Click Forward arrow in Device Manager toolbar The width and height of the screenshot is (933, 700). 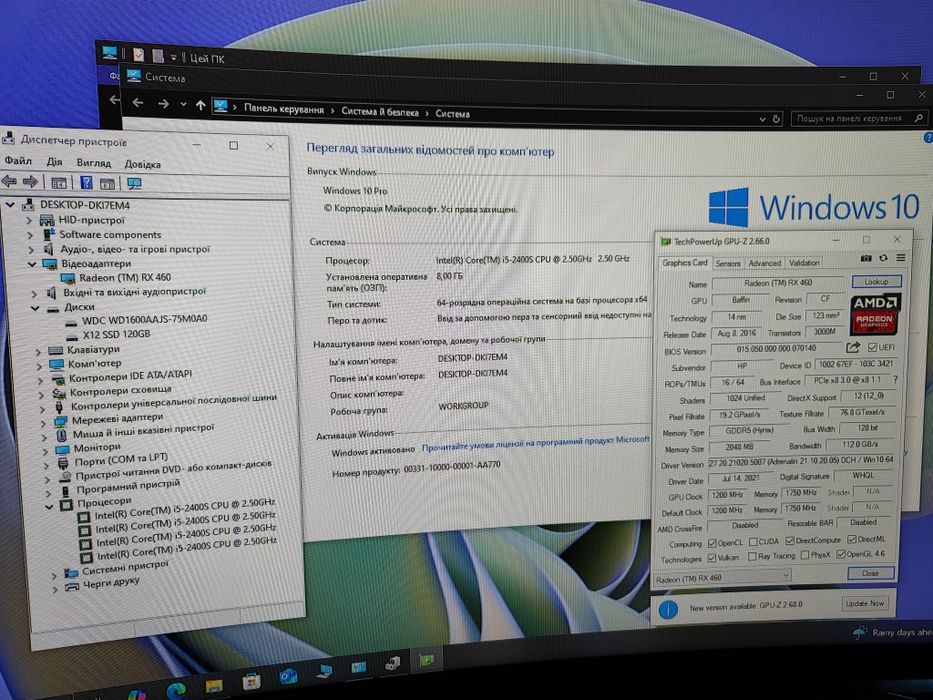click(30, 182)
